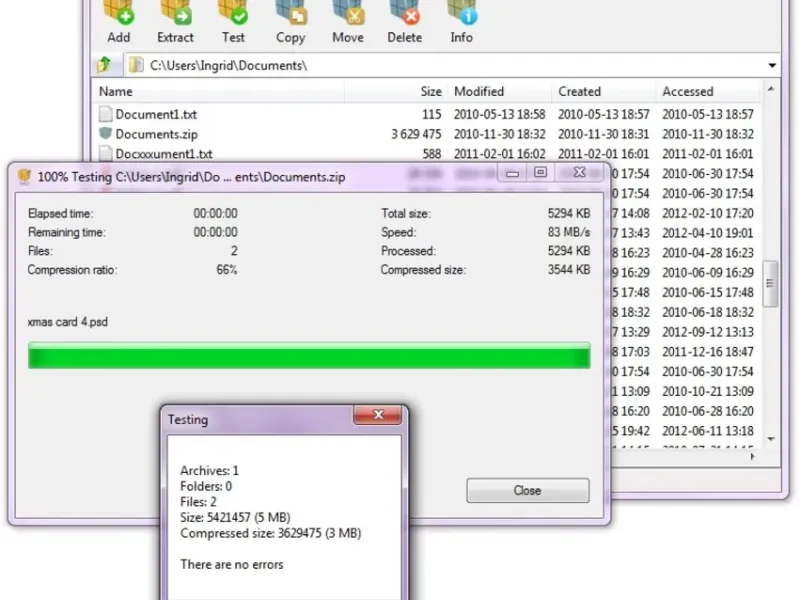Click the 'Archives: 1' result line
The width and height of the screenshot is (800, 600).
pos(209,470)
